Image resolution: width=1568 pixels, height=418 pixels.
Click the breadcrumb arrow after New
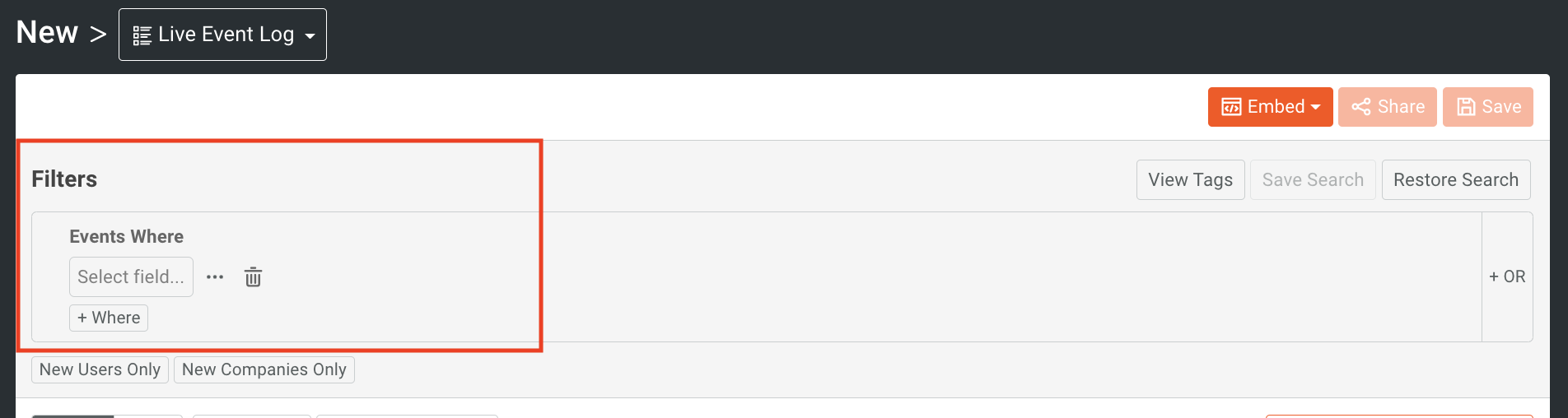pos(98,35)
